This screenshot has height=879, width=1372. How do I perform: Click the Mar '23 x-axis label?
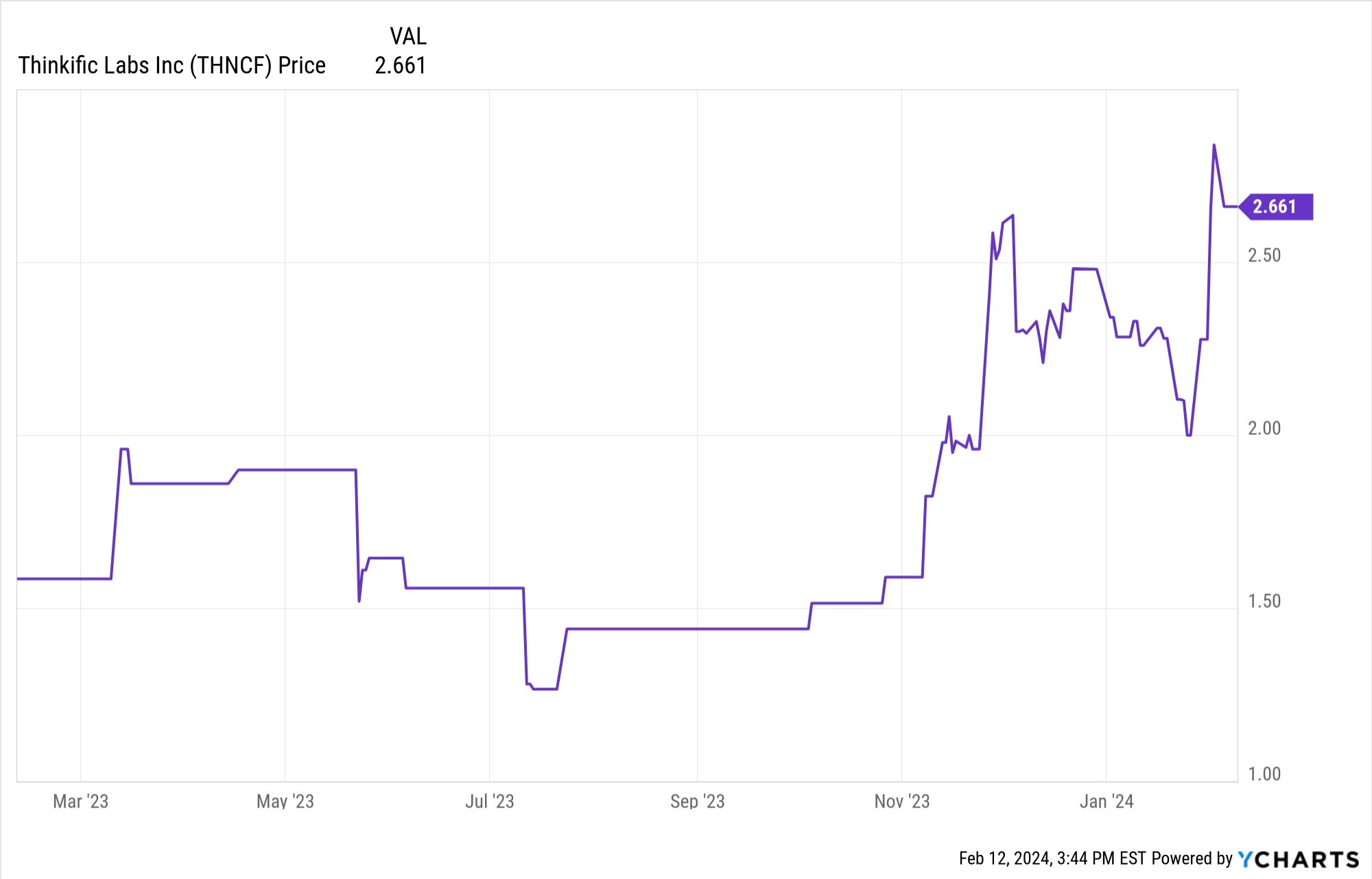click(x=81, y=801)
